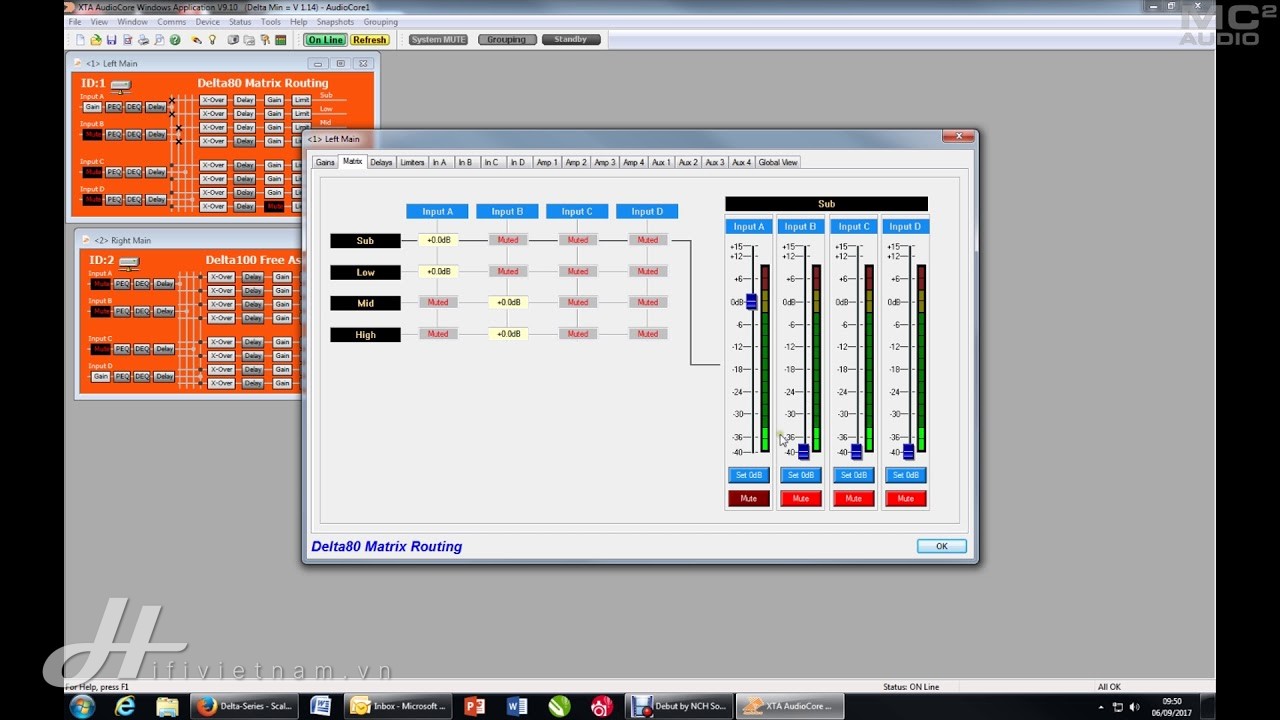Click the Input B fader handle at -40
1280x720 pixels.
tap(803, 452)
